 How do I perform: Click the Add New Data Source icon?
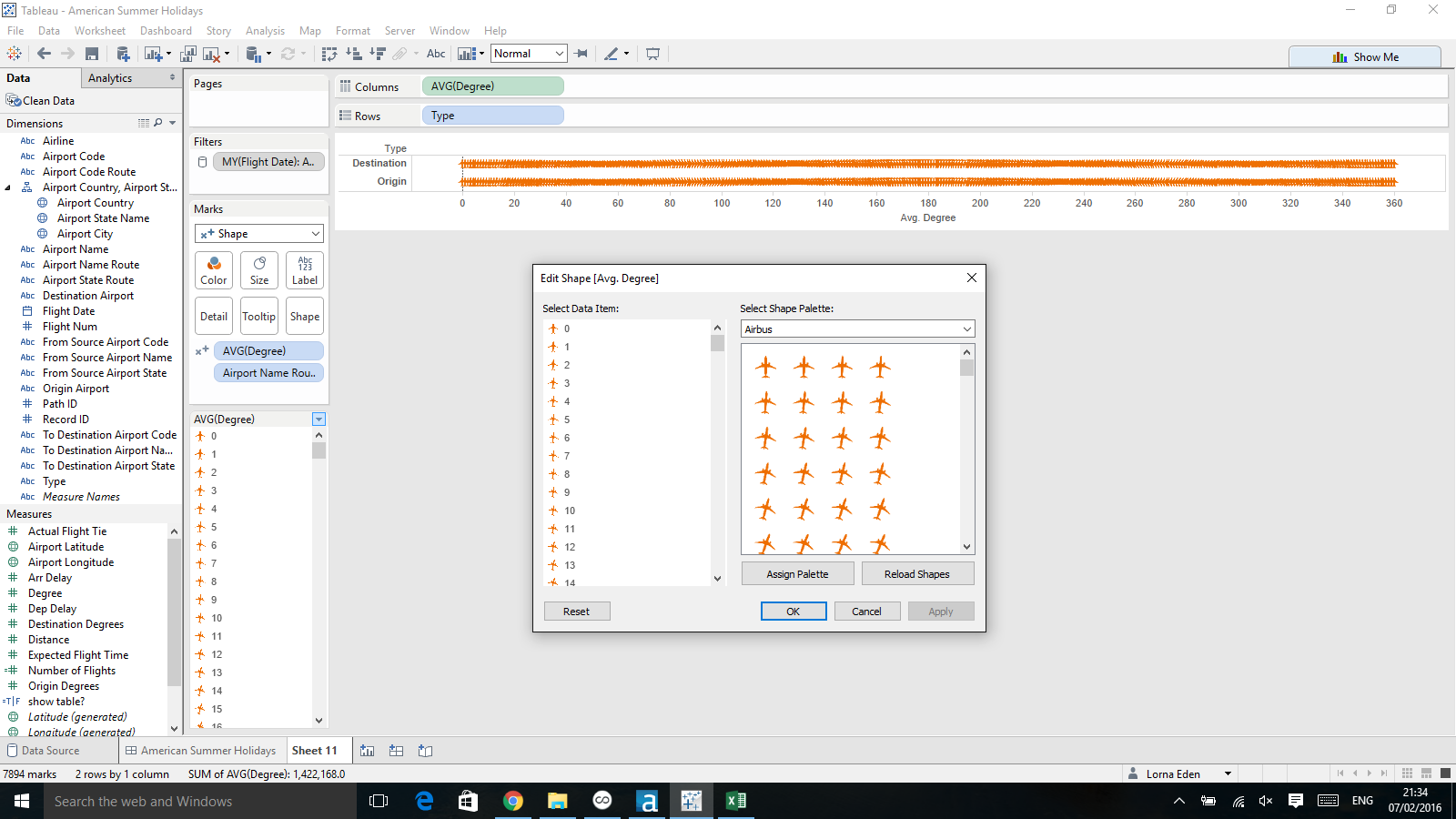pos(123,54)
